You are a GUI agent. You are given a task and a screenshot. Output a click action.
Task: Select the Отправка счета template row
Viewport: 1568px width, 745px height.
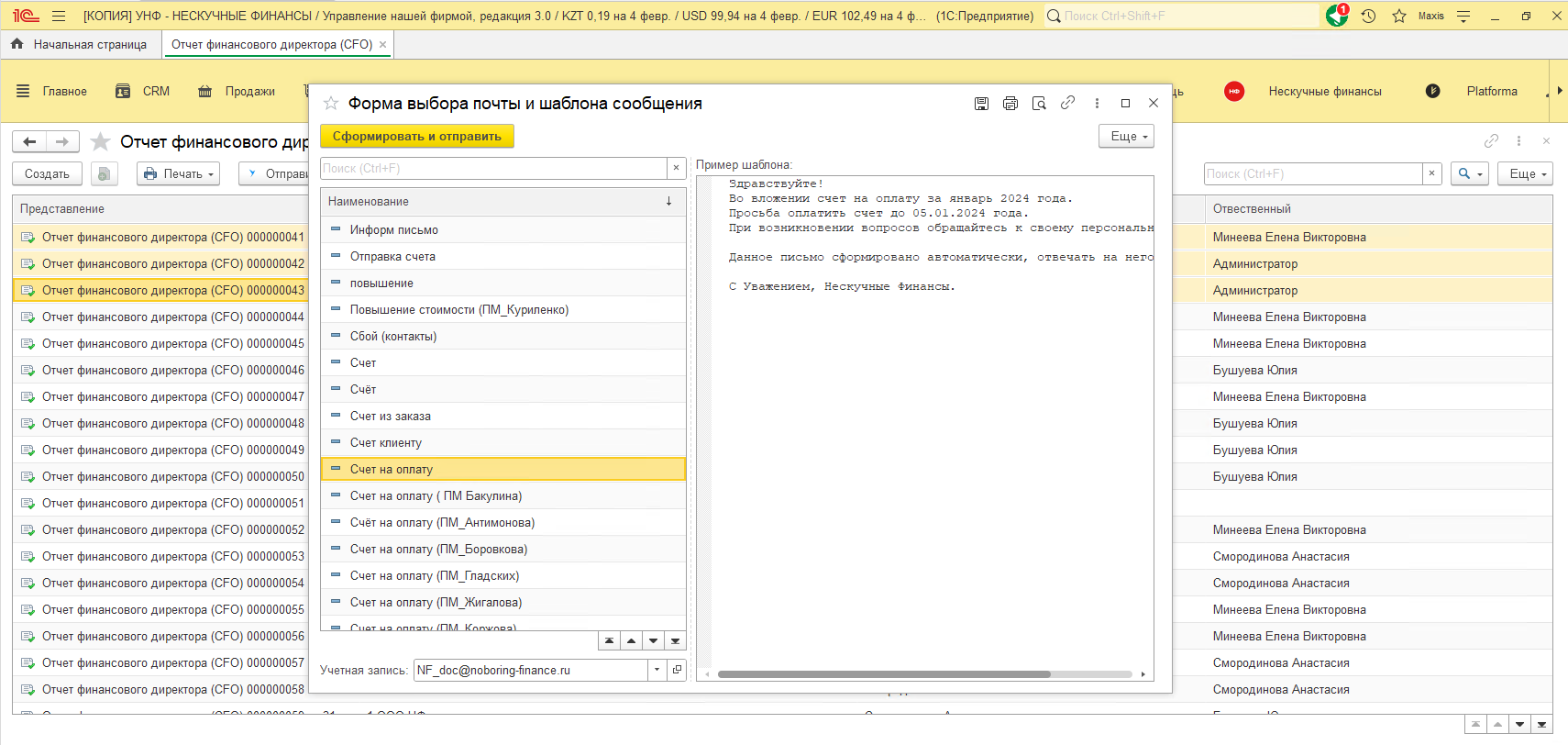392,256
